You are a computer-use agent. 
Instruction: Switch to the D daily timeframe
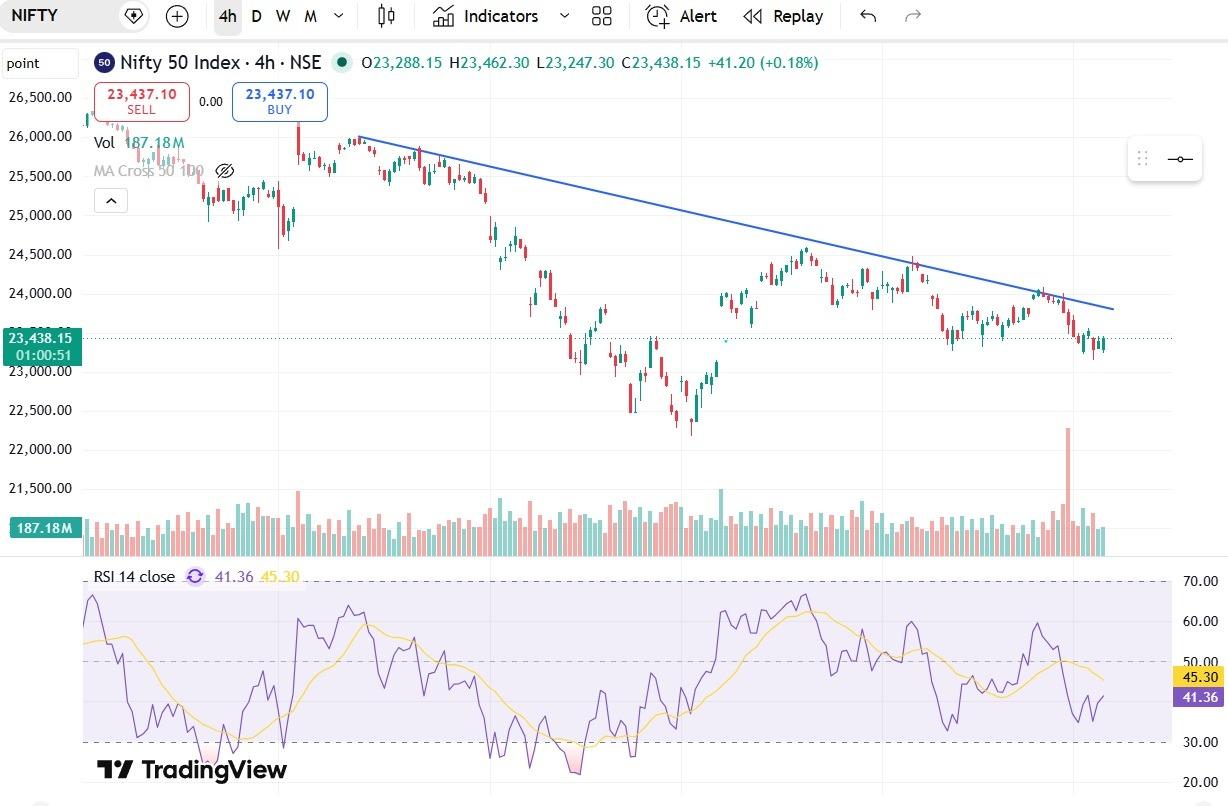pyautogui.click(x=257, y=16)
